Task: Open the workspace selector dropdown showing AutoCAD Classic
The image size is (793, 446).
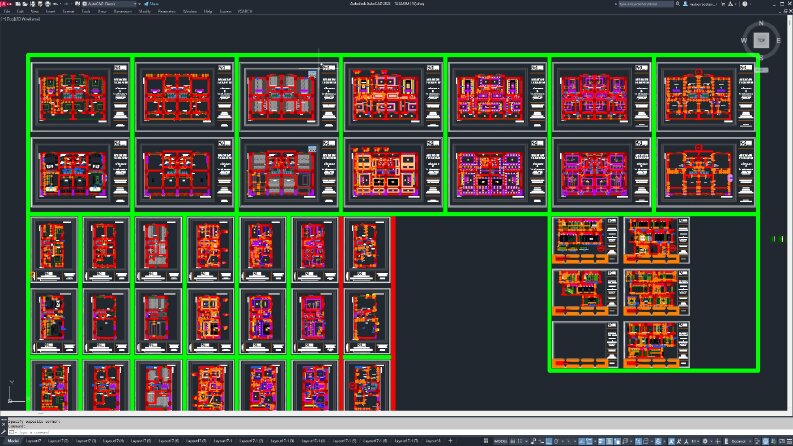Action: [109, 4]
